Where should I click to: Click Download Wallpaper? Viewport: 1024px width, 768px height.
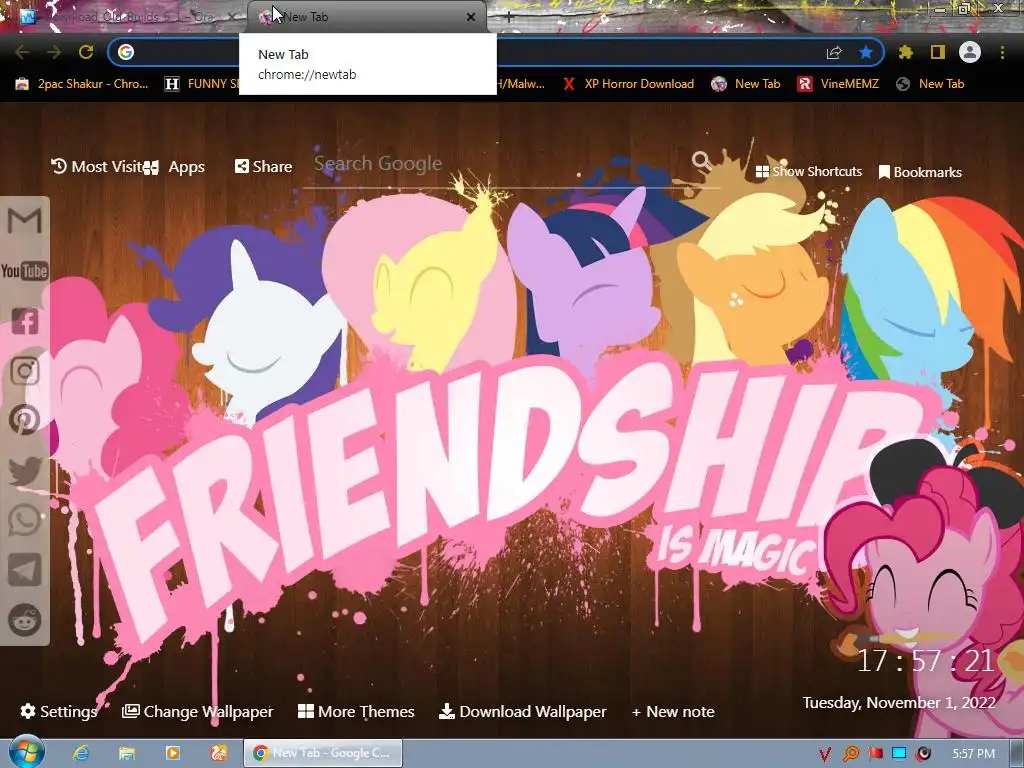pyautogui.click(x=522, y=711)
